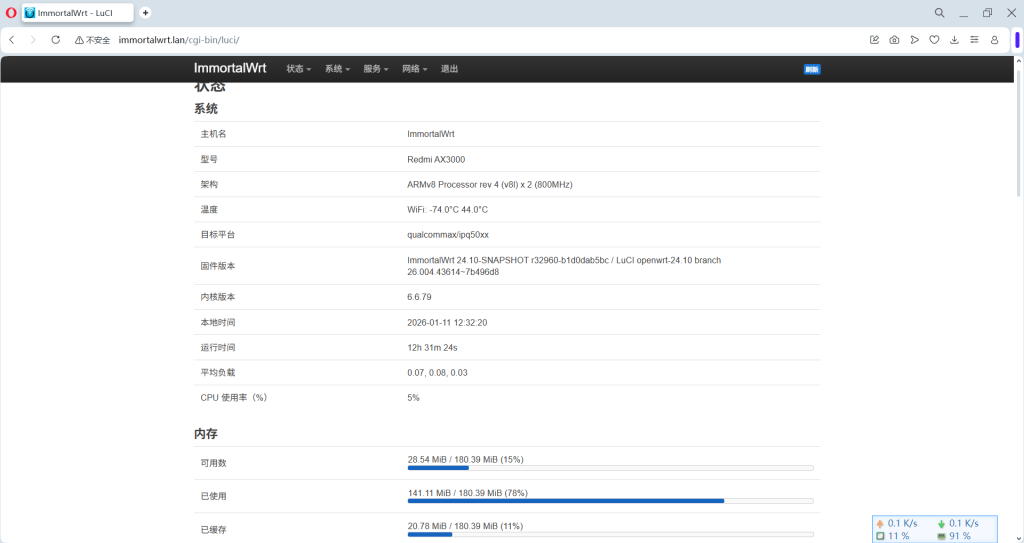Expand the 状态 dropdown menu
The width and height of the screenshot is (1024, 543).
[298, 69]
